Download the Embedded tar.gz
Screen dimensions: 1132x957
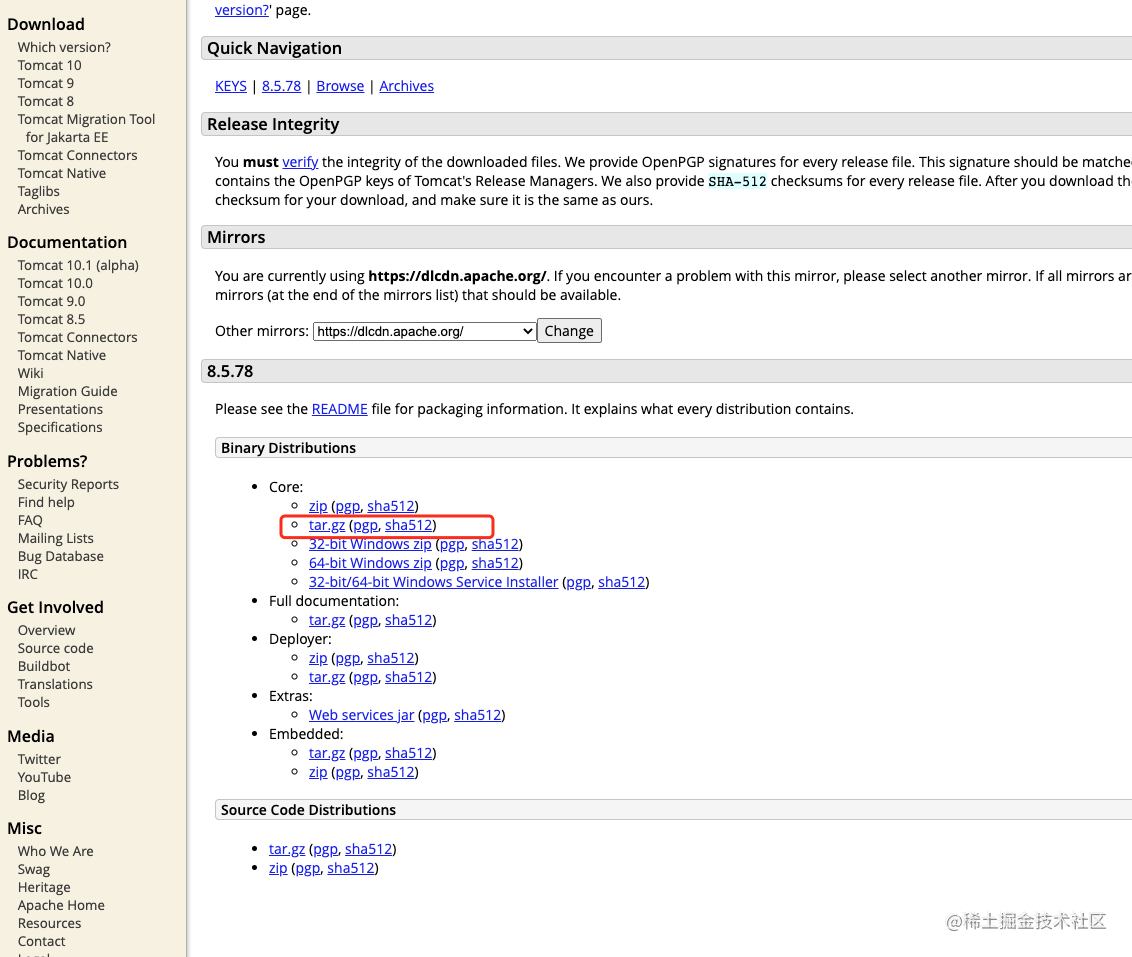coord(327,753)
